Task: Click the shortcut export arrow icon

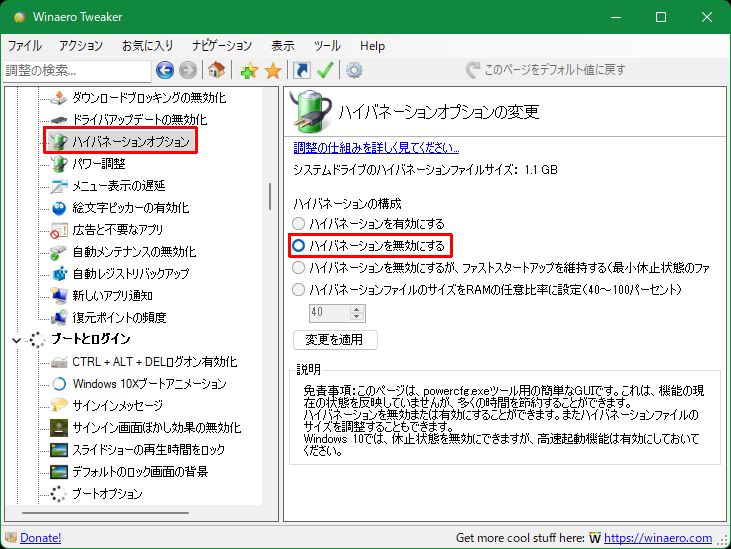Action: coord(302,70)
